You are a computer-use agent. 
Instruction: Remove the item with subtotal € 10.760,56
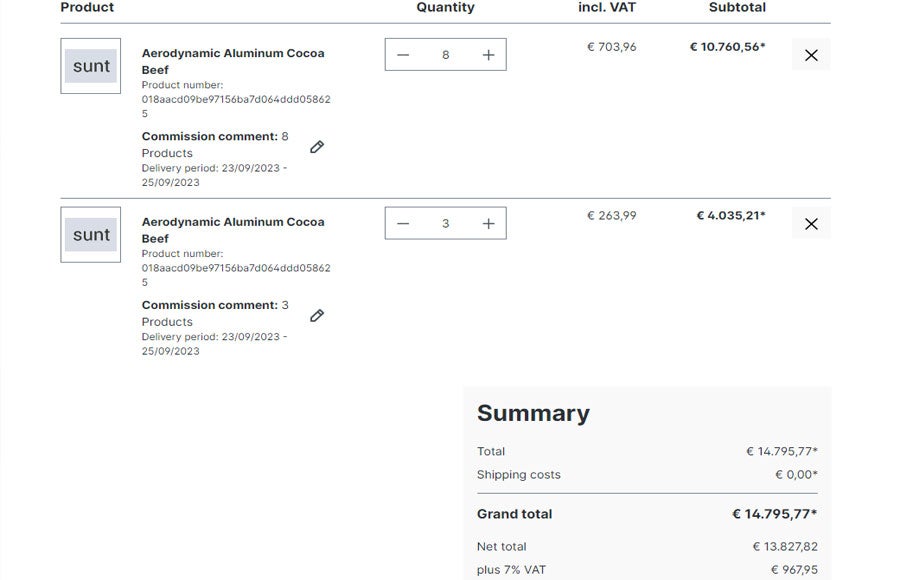811,55
